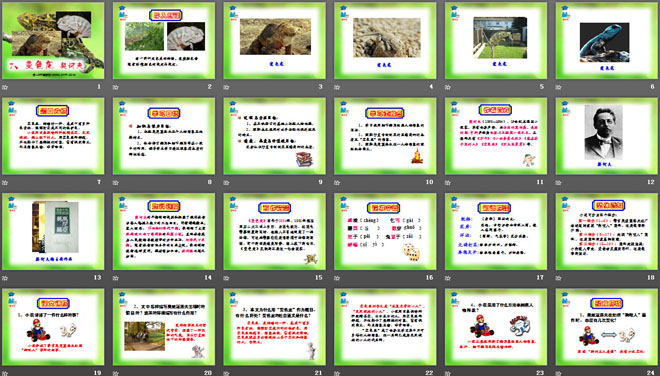The height and width of the screenshot is (376, 660).
Task: Select slide 18 thumbnail with structure outline
Action: (x=607, y=231)
